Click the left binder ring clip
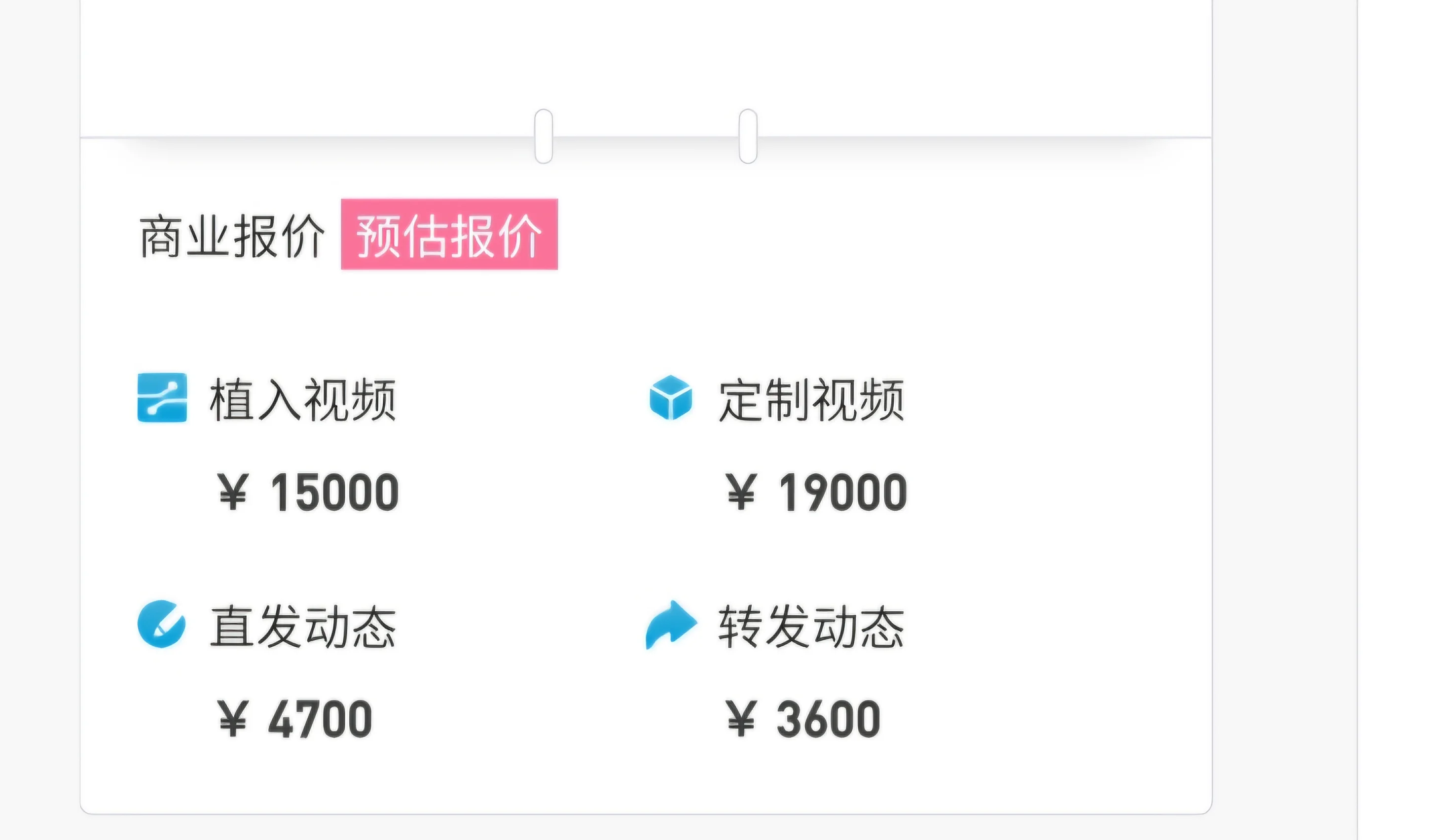This screenshot has width=1454, height=840. tap(544, 136)
